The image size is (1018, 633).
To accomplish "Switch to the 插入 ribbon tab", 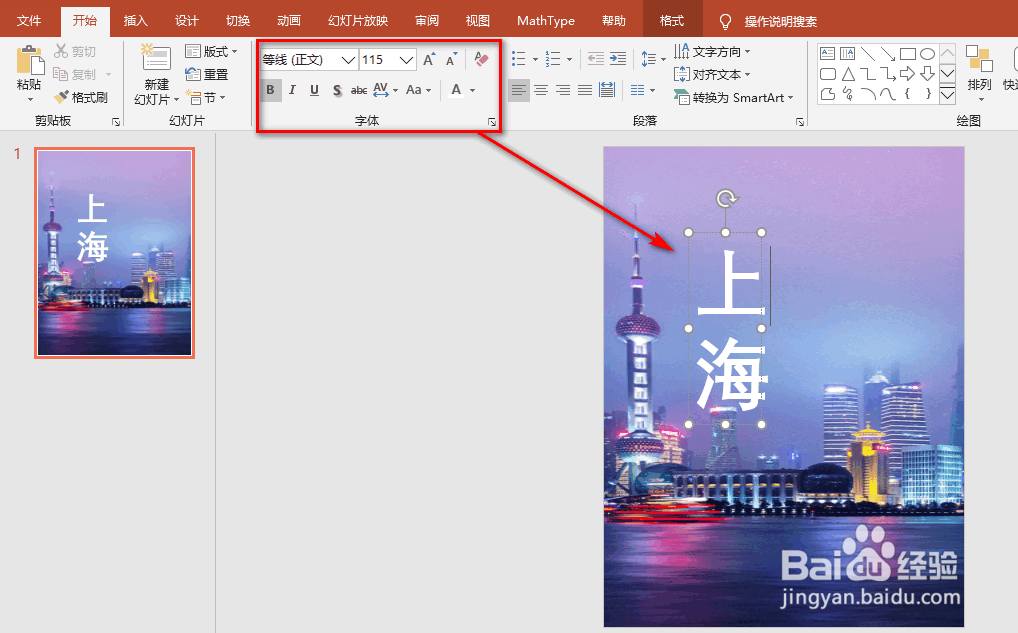I will click(135, 19).
